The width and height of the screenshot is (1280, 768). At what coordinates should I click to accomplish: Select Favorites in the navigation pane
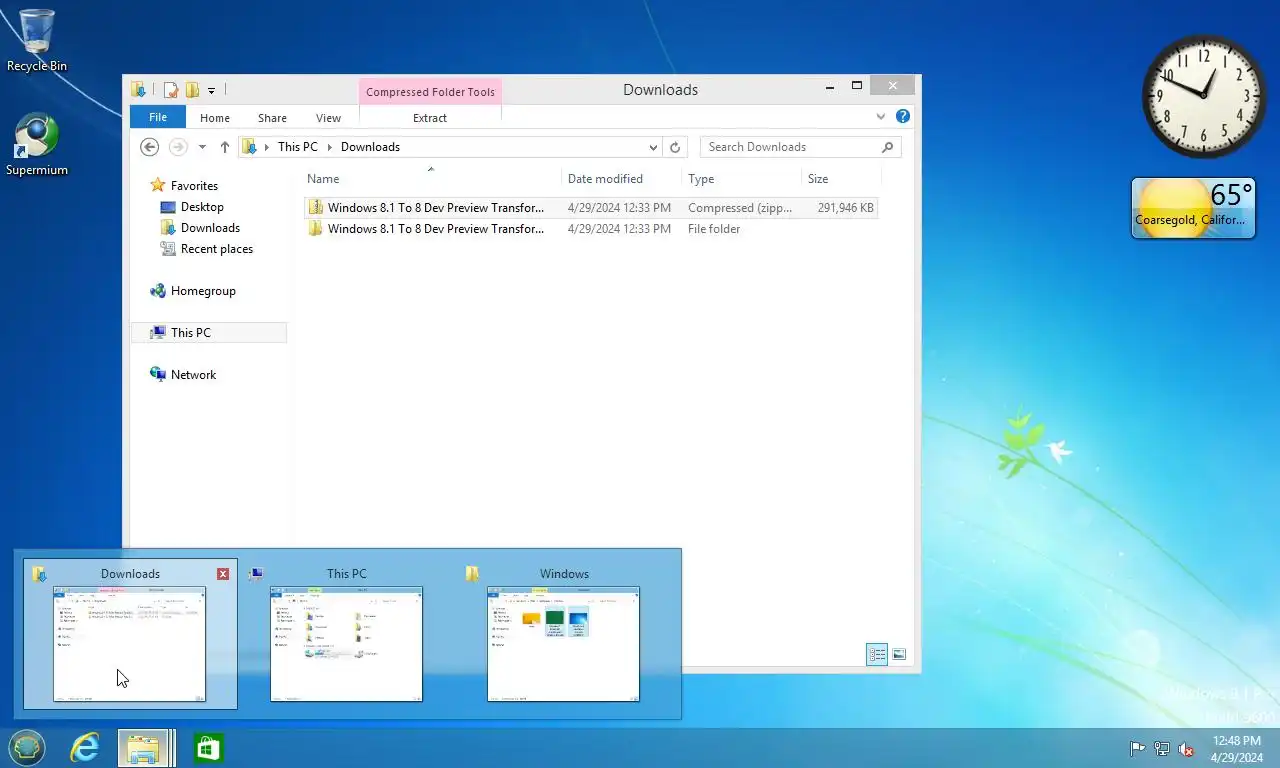pos(194,186)
